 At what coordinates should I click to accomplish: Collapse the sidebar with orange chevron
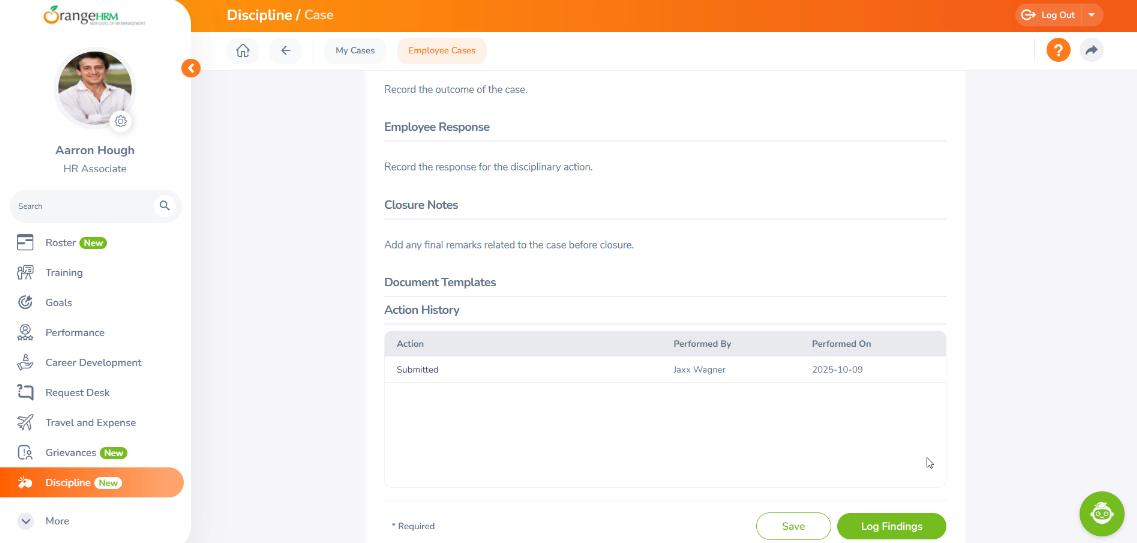pos(191,68)
